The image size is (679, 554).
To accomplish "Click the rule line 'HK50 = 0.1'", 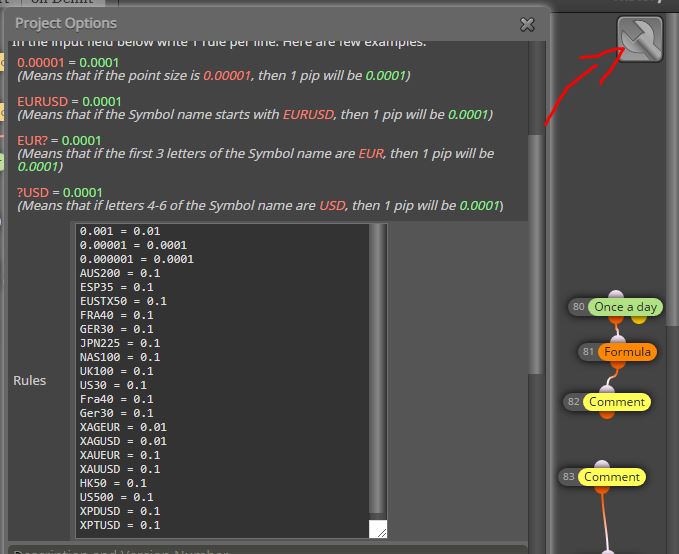I will 113,483.
